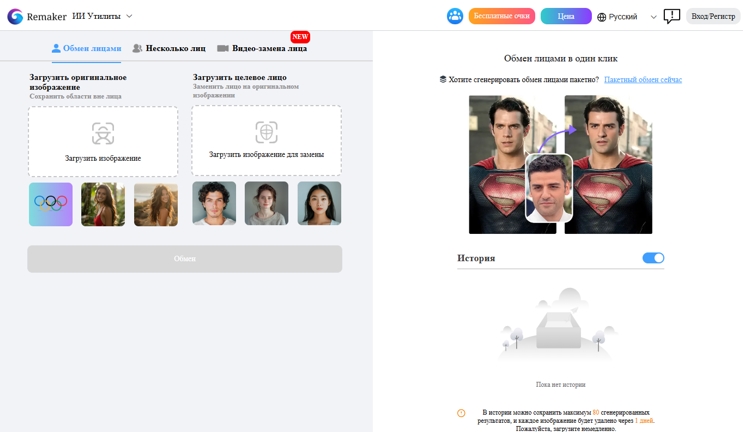Click the video camera icon in tabs
This screenshot has height=432, width=743.
pyautogui.click(x=223, y=48)
